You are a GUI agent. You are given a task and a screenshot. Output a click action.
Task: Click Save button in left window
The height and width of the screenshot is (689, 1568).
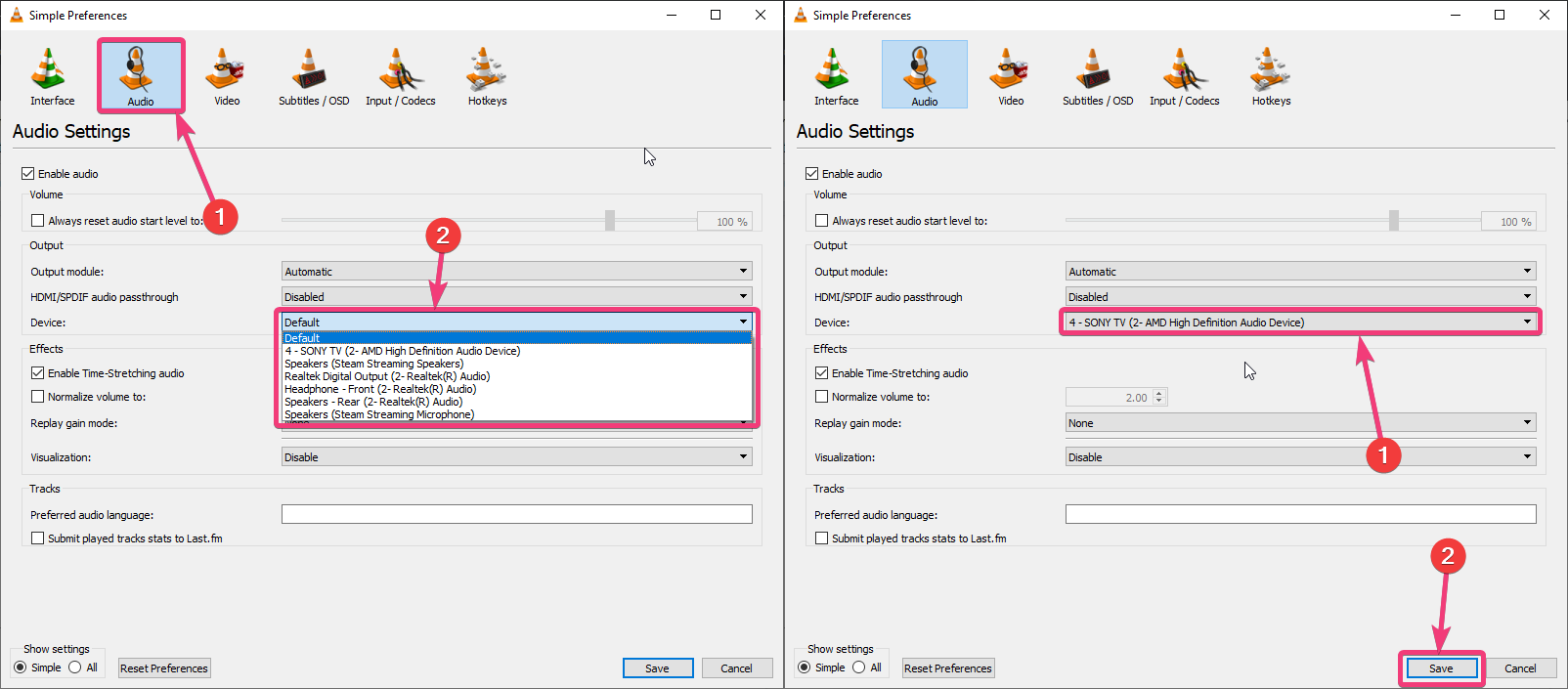[x=658, y=668]
